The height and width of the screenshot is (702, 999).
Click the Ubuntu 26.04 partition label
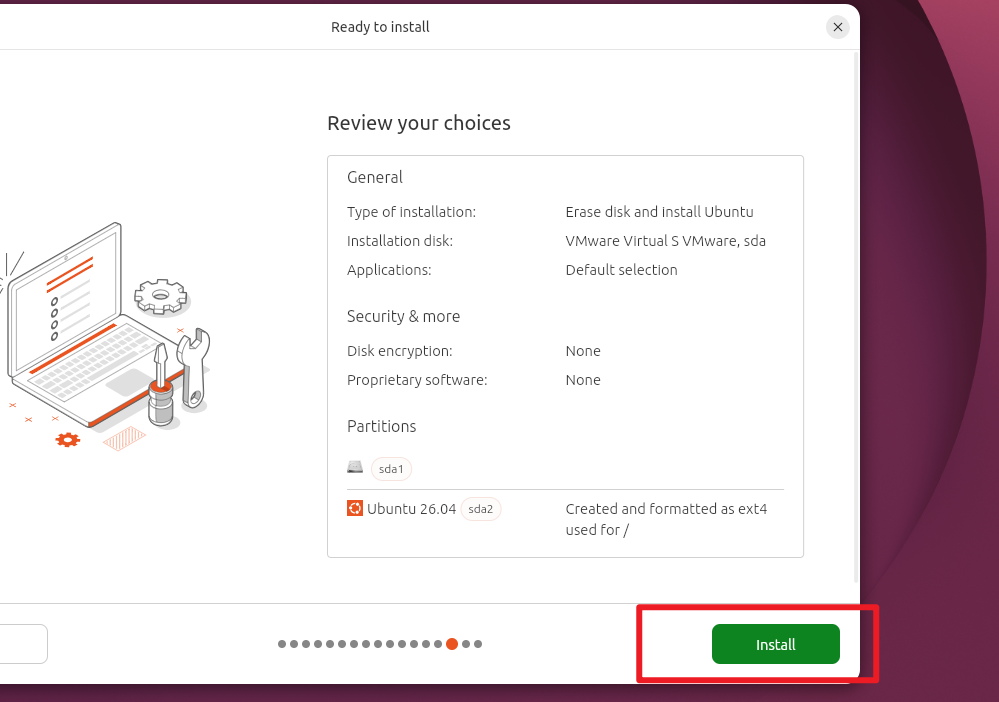pos(412,509)
